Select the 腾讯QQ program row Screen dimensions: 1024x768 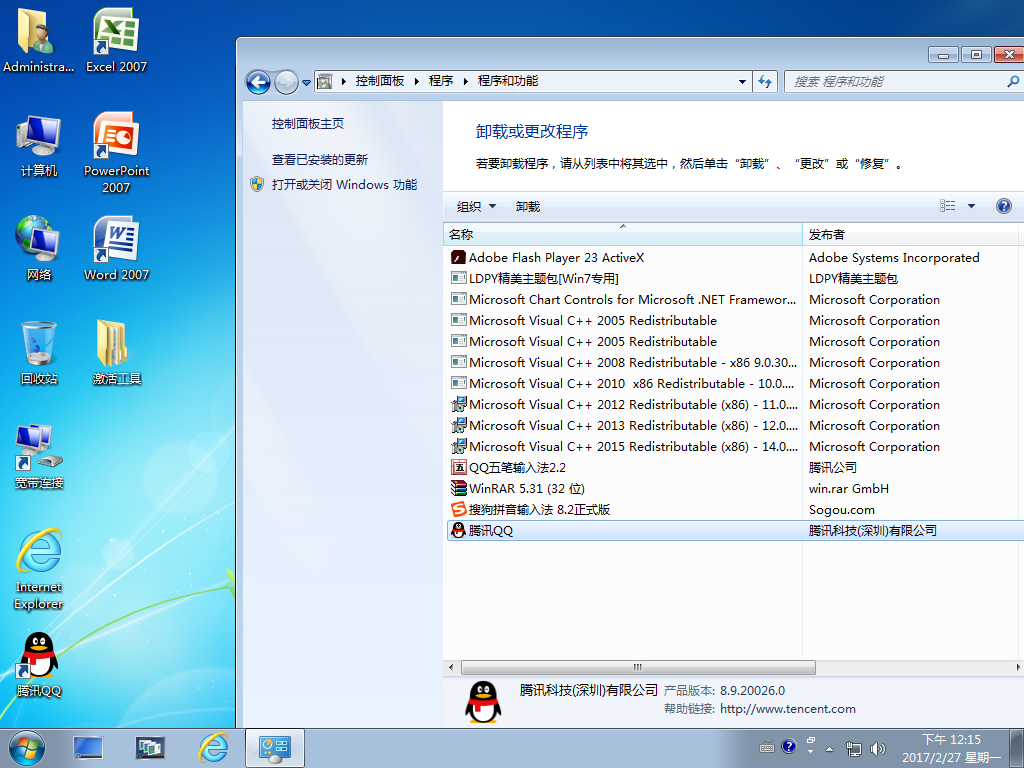[x=734, y=530]
